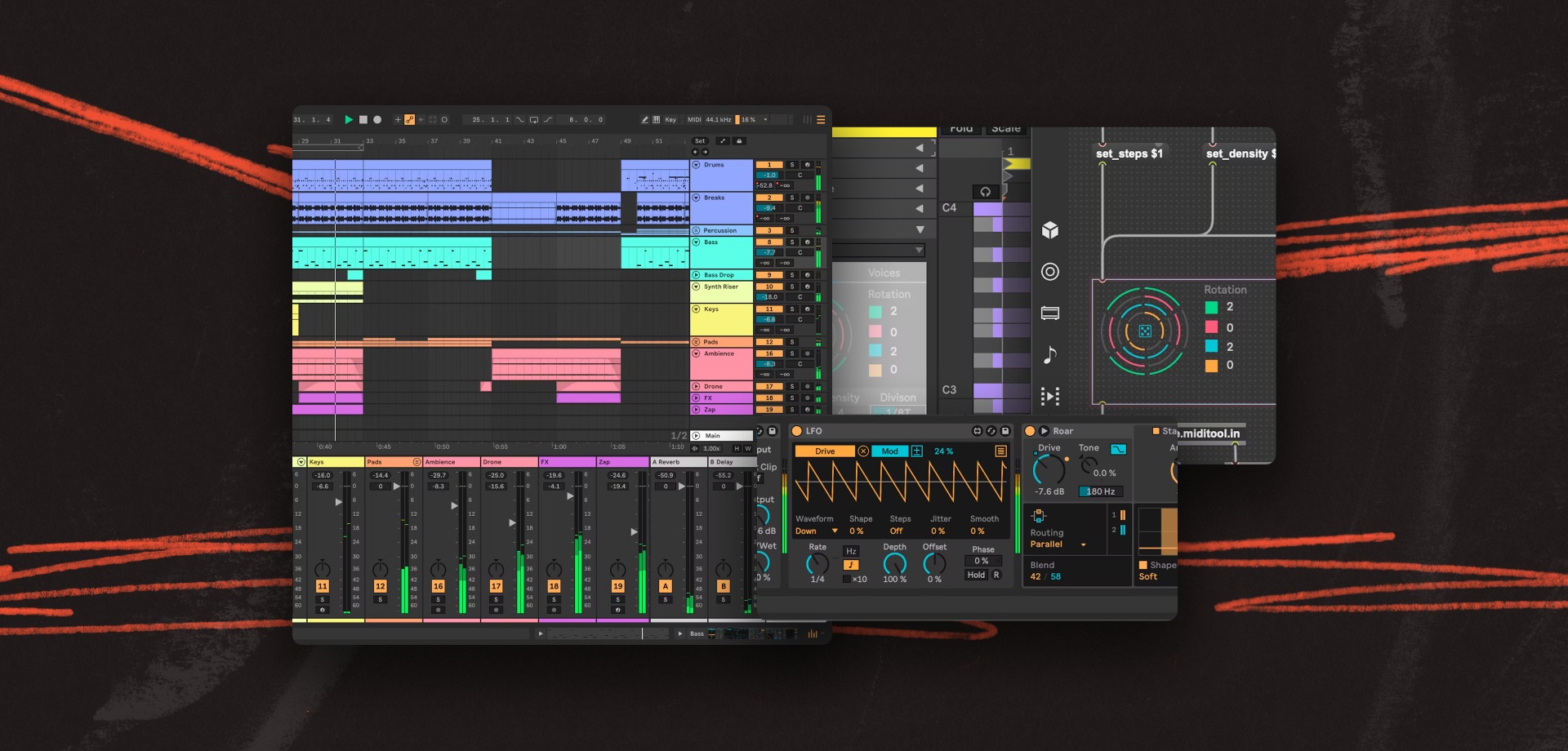This screenshot has width=1568, height=751.
Task: Open the hamburger menu at the top right
Action: point(821,118)
